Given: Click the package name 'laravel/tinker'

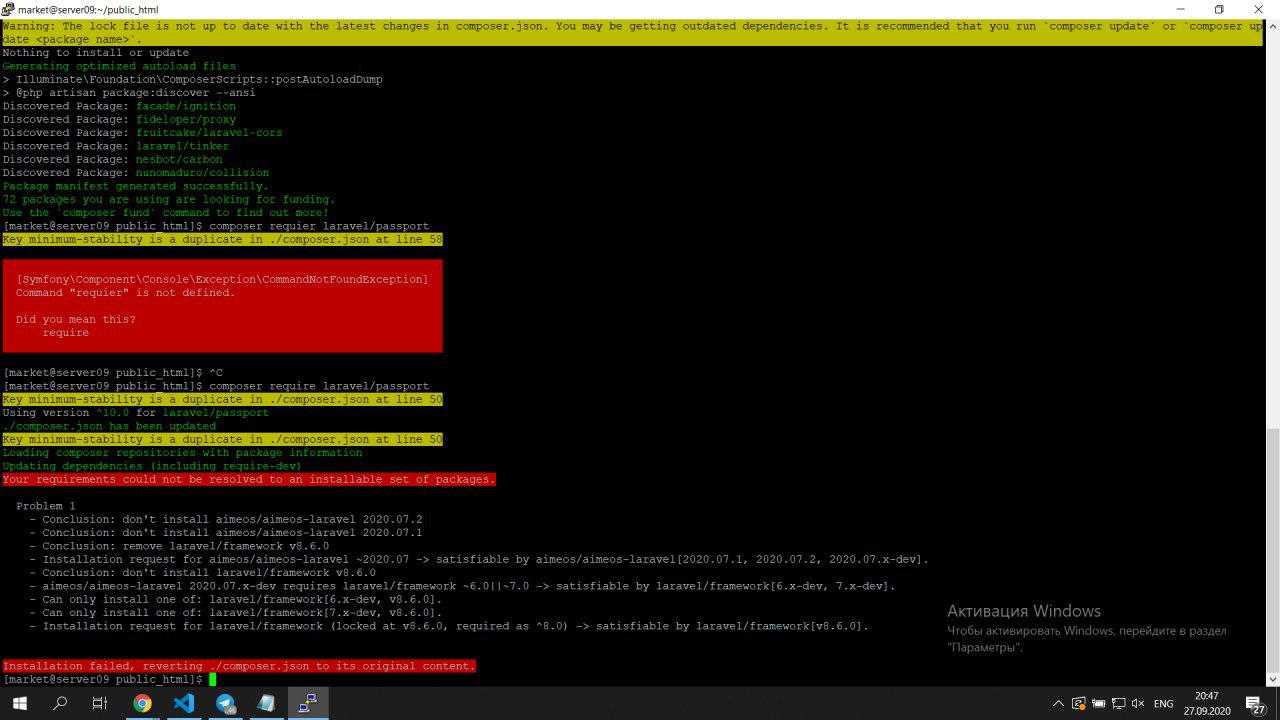Looking at the screenshot, I should point(182,146).
